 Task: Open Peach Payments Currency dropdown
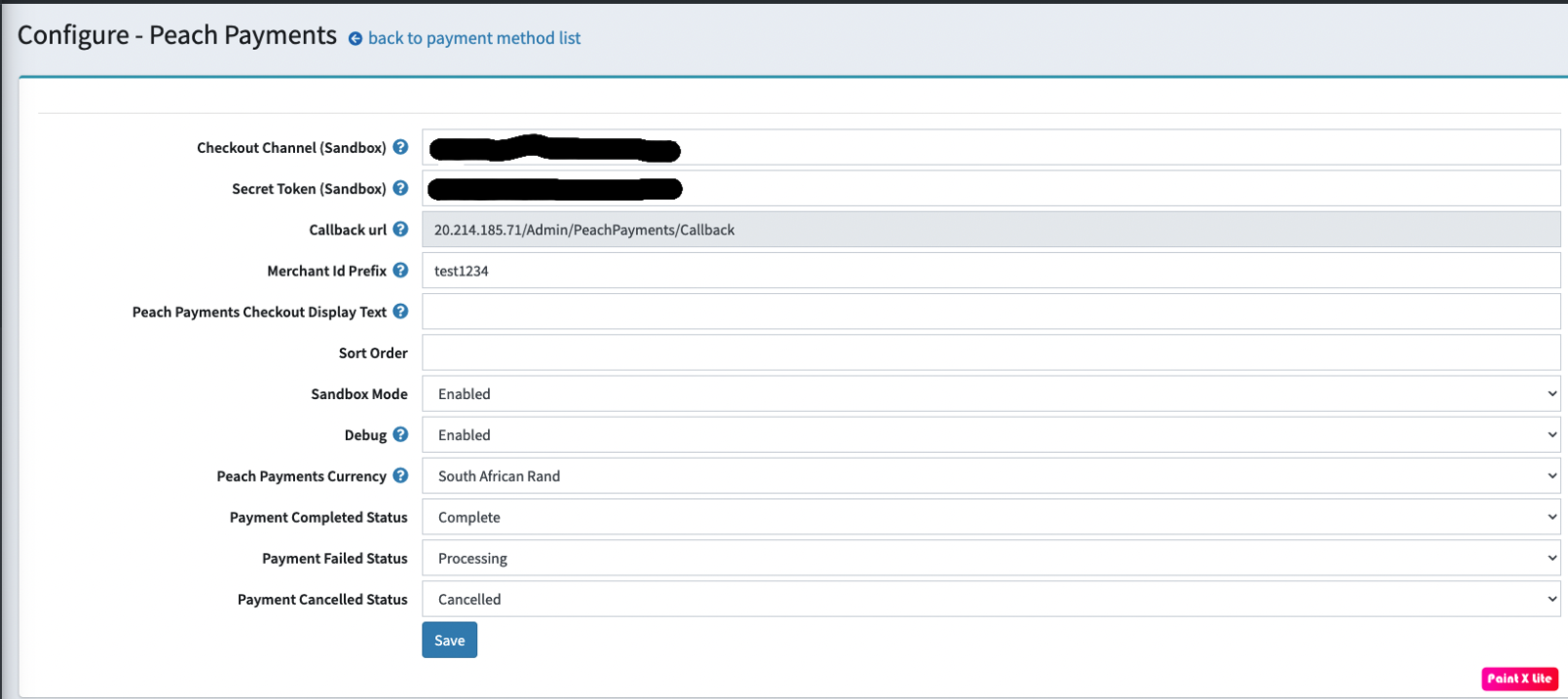991,476
